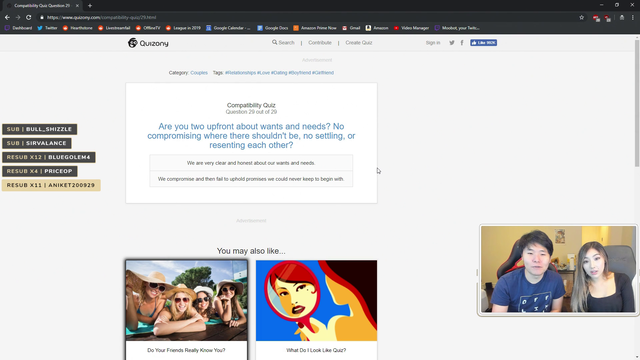Open the Couples category link
Screen dimensions: 640x360
click(x=199, y=73)
